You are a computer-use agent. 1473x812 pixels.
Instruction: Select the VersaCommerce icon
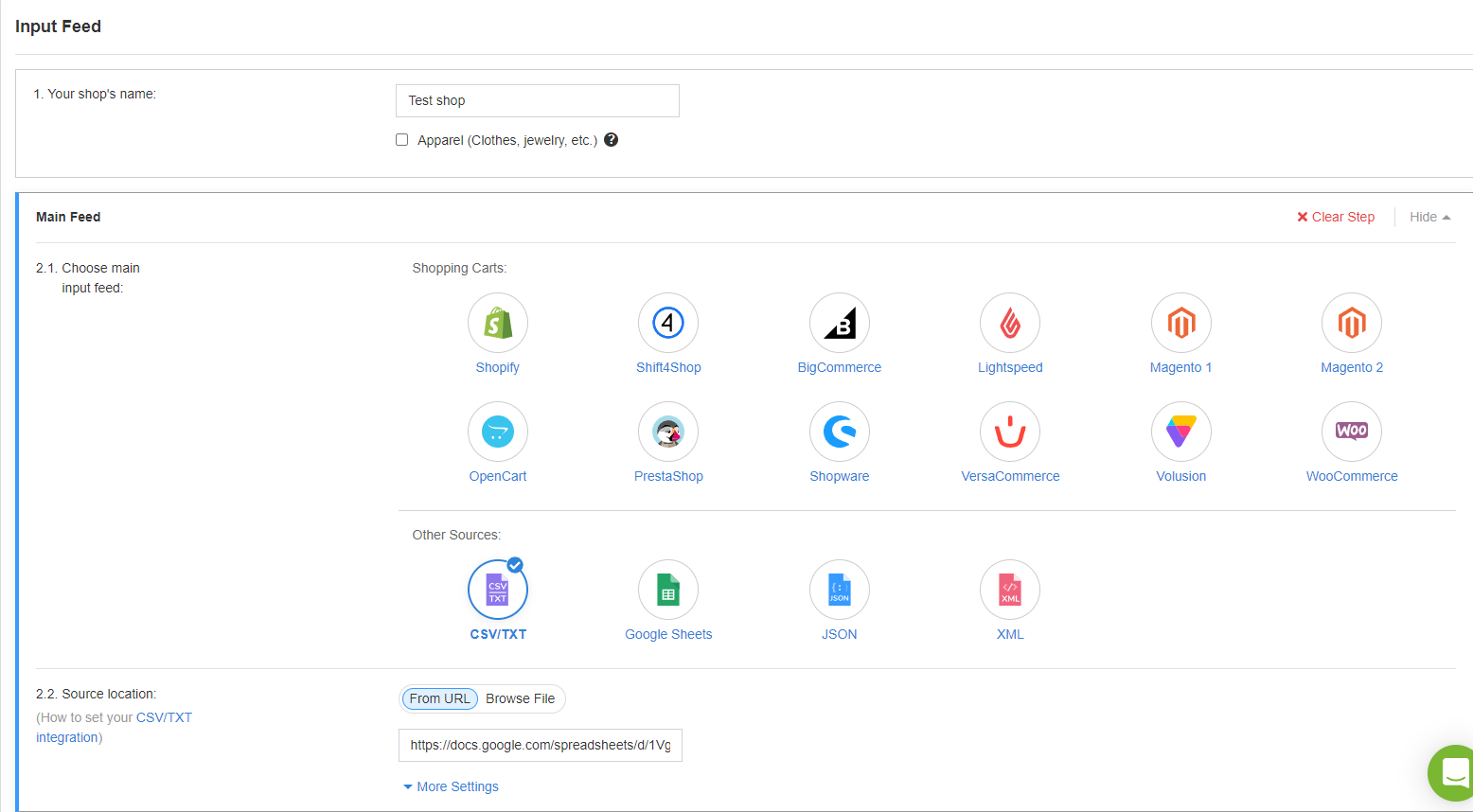click(x=1010, y=432)
